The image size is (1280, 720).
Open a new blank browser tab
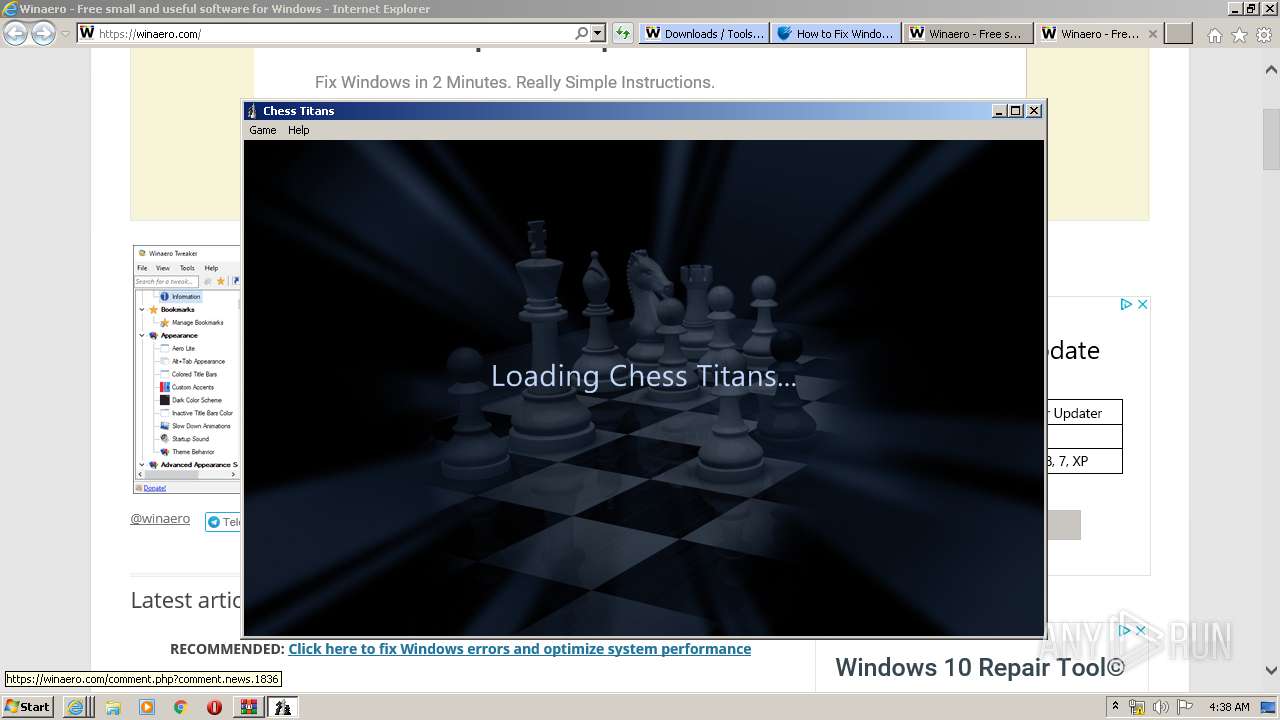click(1179, 33)
